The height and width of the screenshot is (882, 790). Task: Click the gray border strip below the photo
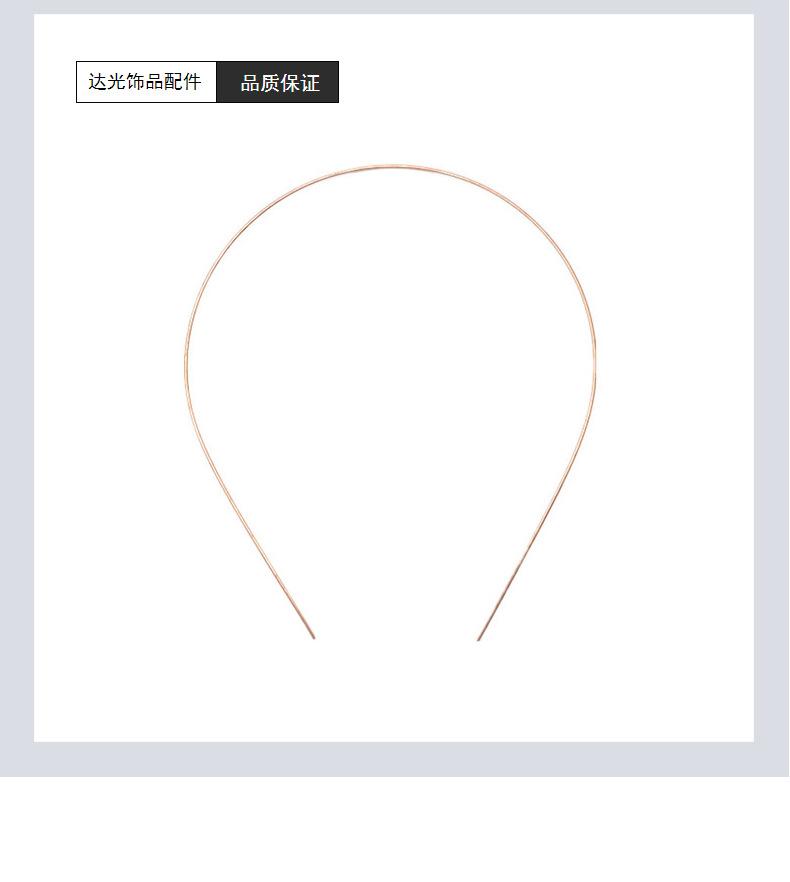(394, 759)
